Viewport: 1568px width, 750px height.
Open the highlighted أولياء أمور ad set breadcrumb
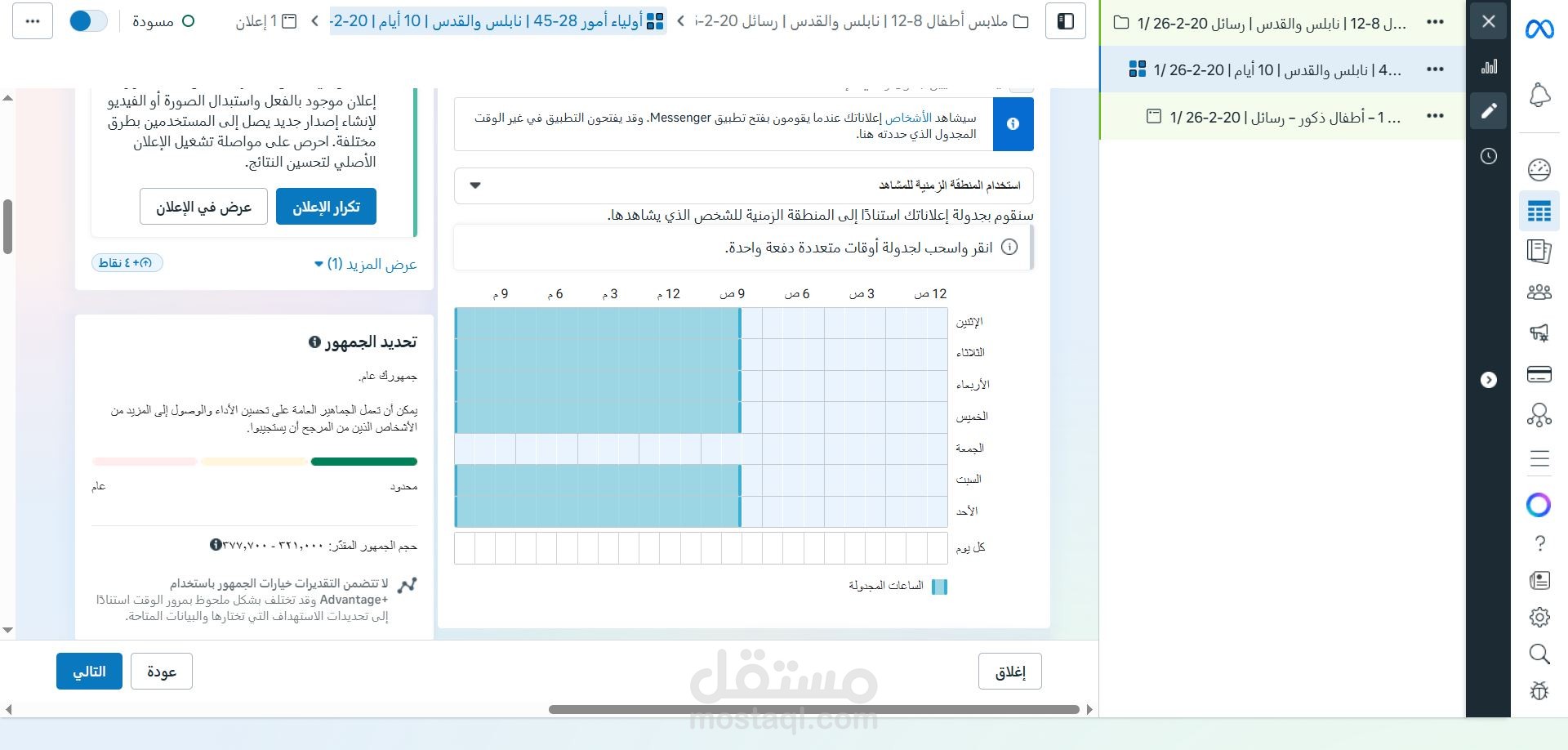[x=497, y=21]
